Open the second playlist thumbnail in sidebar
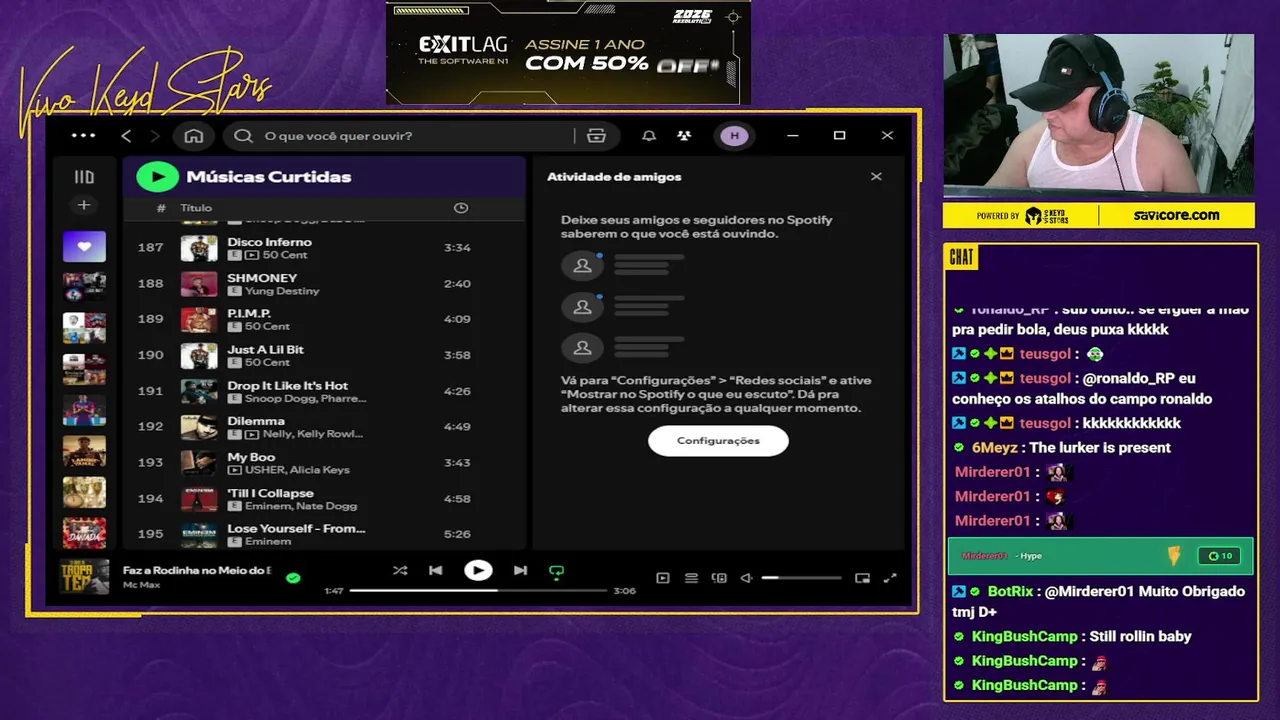This screenshot has height=720, width=1280. pyautogui.click(x=84, y=288)
